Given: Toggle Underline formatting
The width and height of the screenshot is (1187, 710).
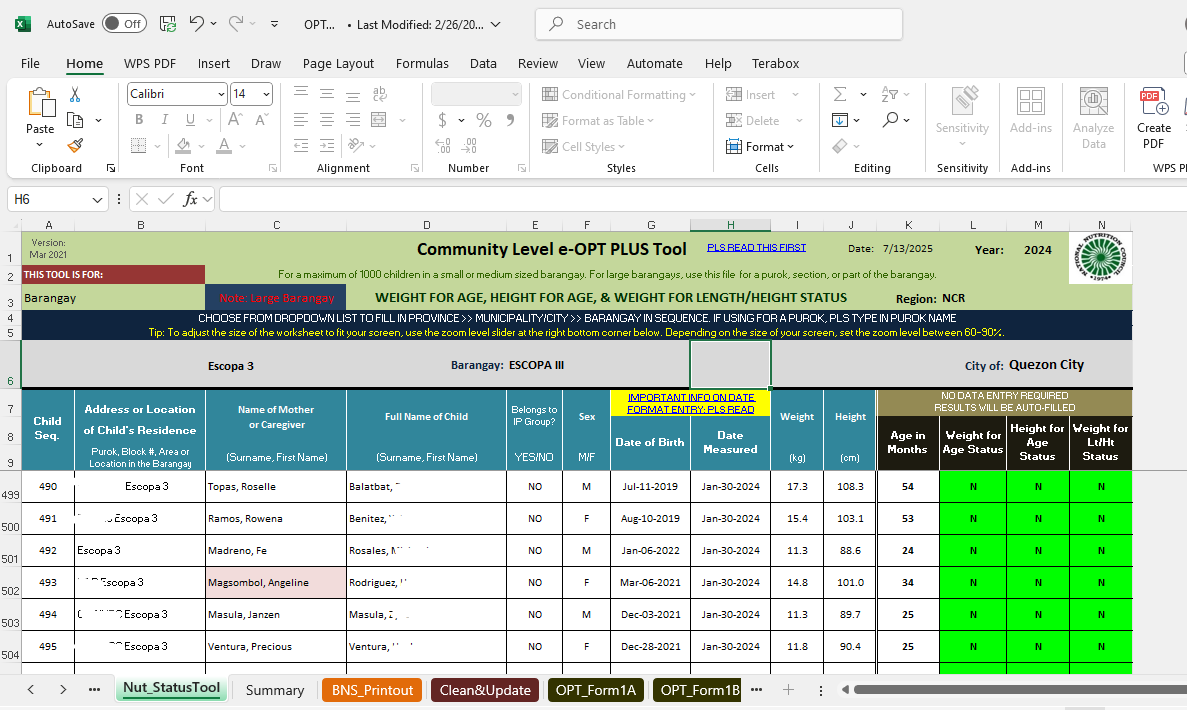Looking at the screenshot, I should (x=190, y=120).
